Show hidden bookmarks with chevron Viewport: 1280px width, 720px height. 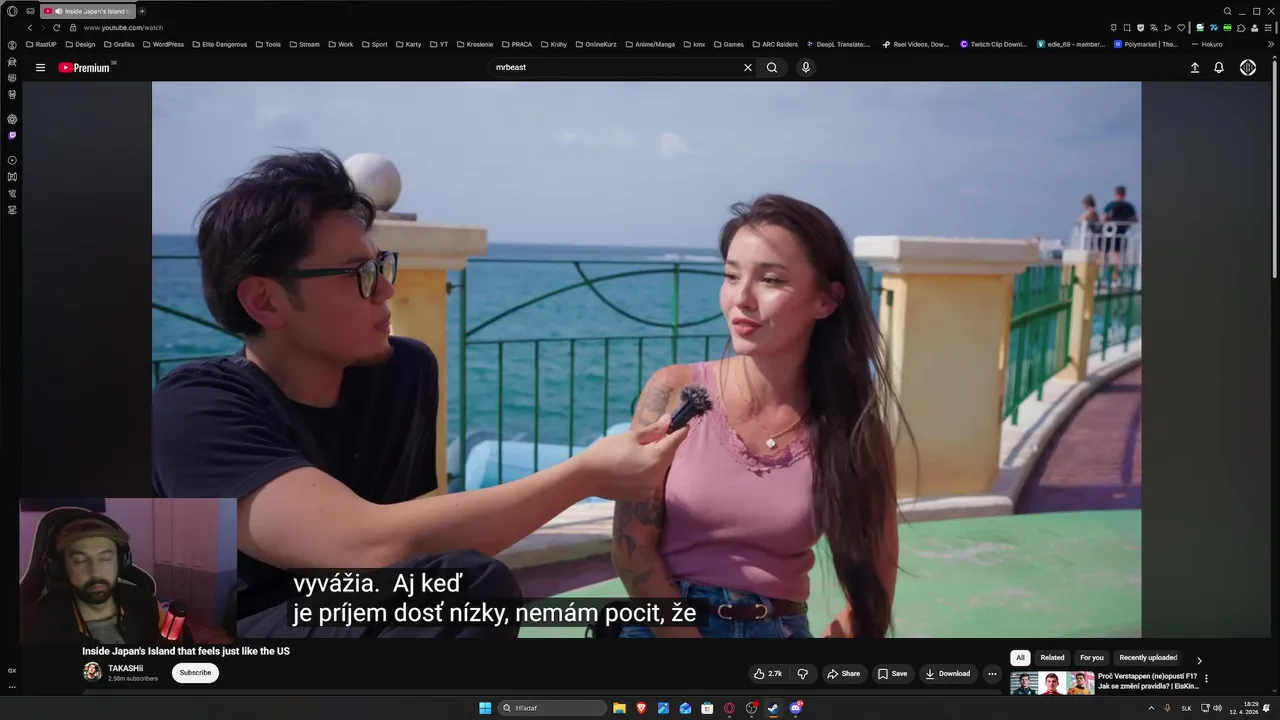point(1270,44)
